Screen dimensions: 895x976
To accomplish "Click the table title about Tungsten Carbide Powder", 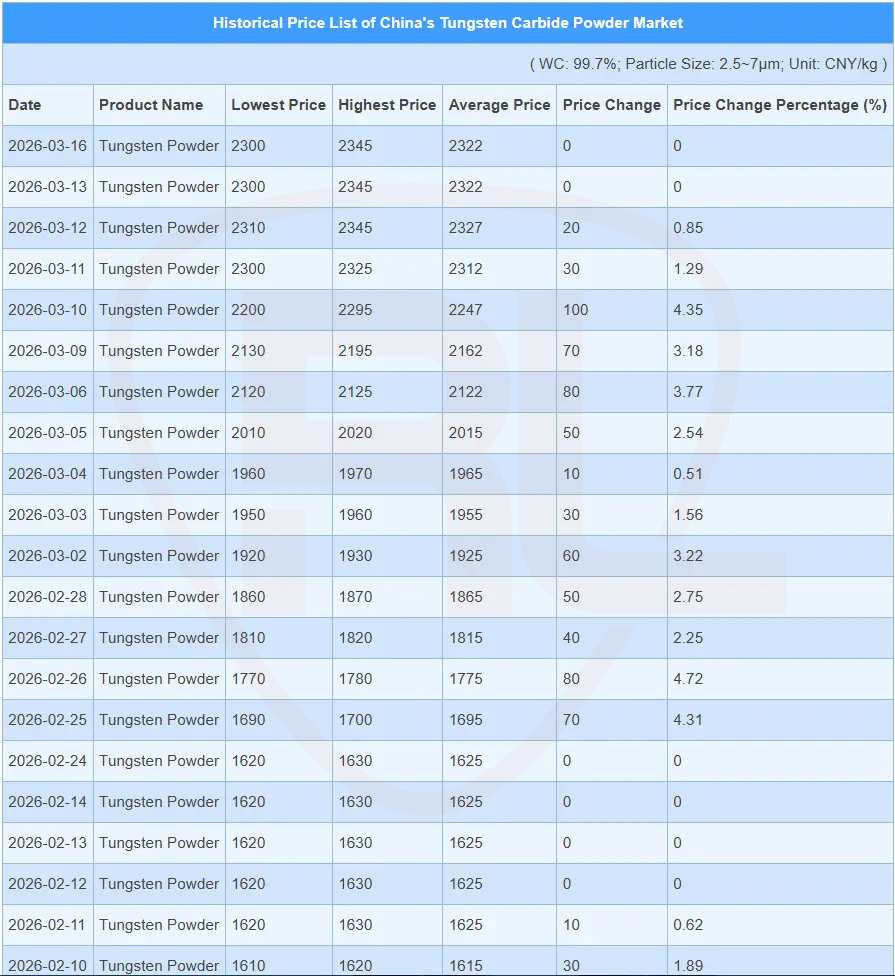I will (448, 23).
